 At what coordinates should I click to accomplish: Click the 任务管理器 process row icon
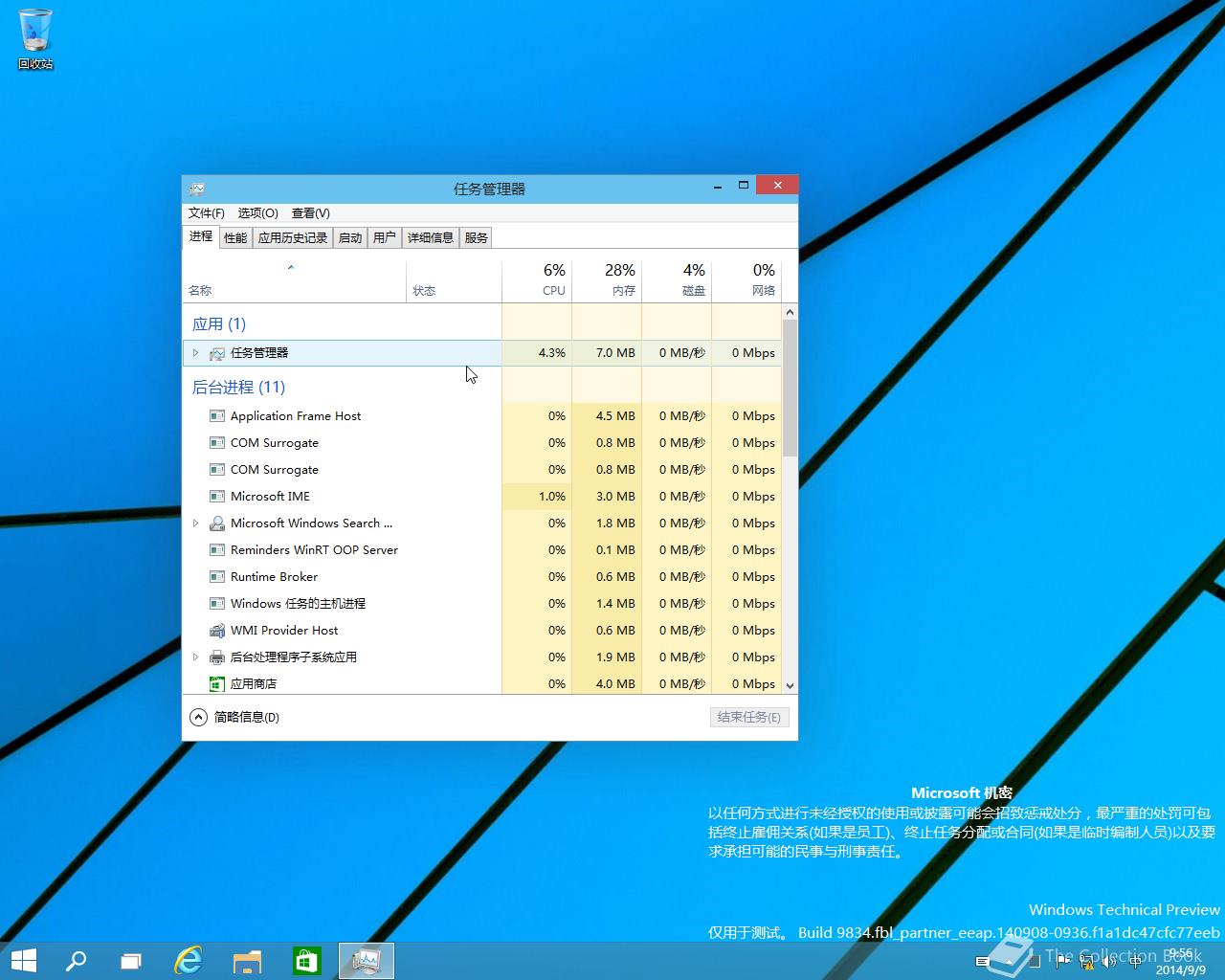(x=217, y=353)
